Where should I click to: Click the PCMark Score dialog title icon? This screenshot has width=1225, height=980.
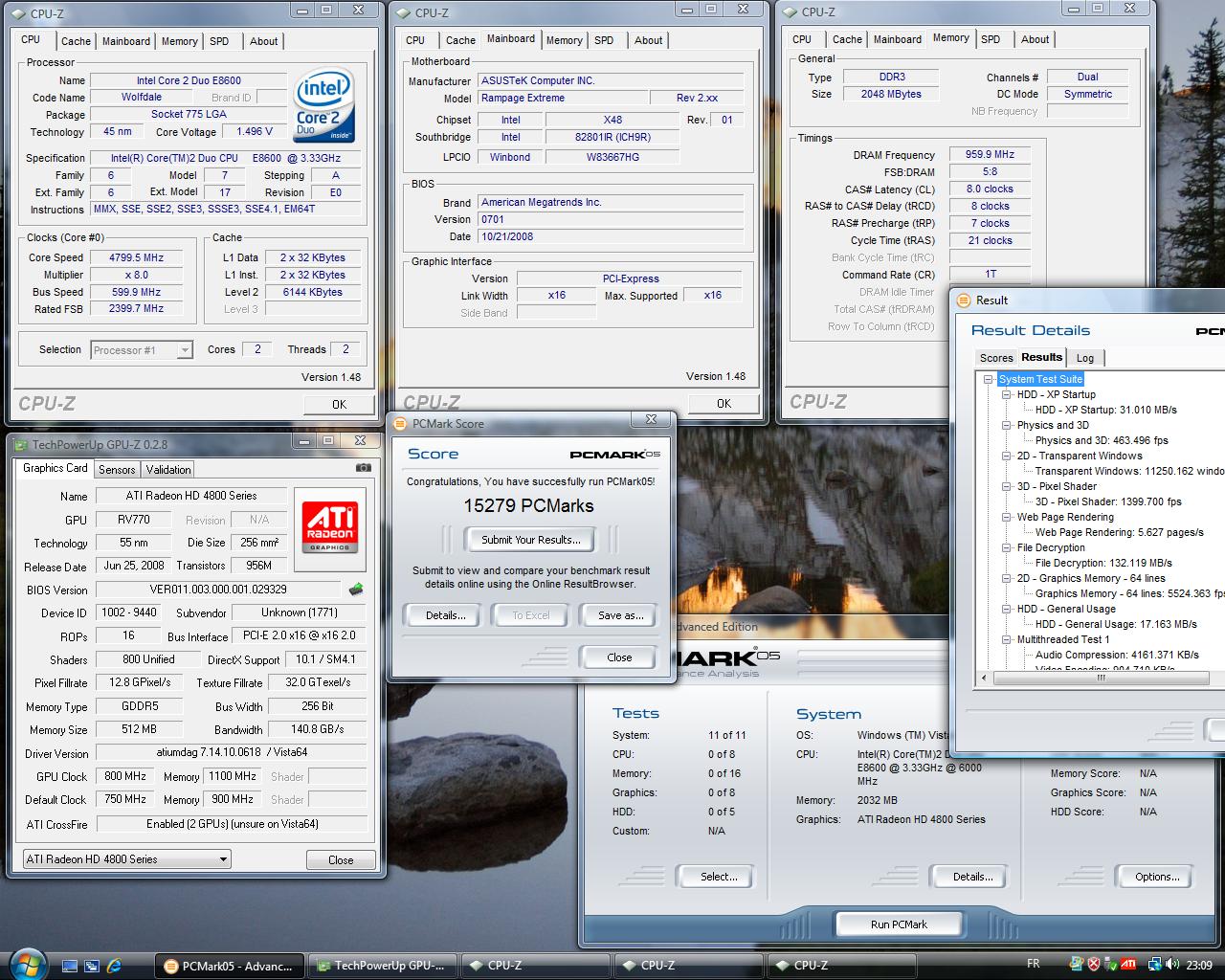point(402,423)
